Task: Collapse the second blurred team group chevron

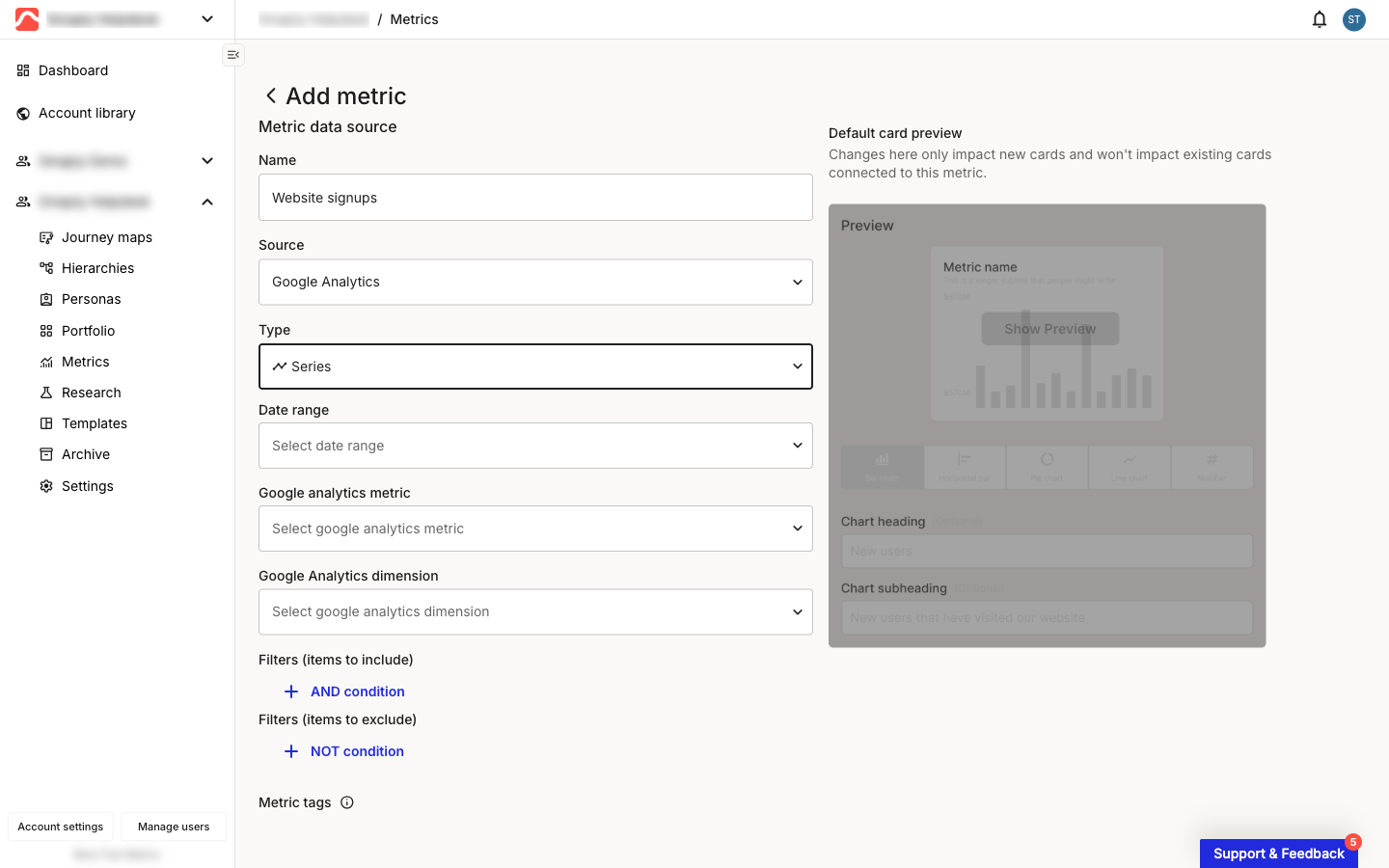Action: click(x=207, y=202)
